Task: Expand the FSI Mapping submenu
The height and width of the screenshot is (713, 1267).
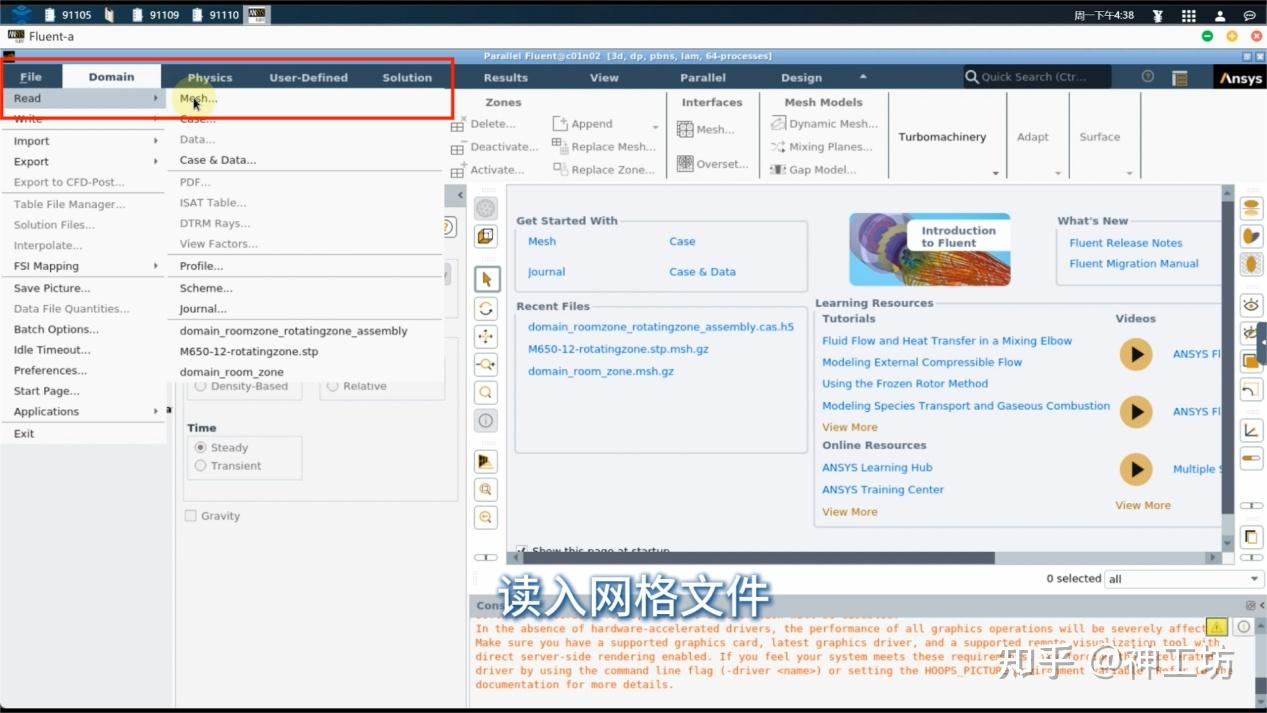Action: tap(84, 266)
